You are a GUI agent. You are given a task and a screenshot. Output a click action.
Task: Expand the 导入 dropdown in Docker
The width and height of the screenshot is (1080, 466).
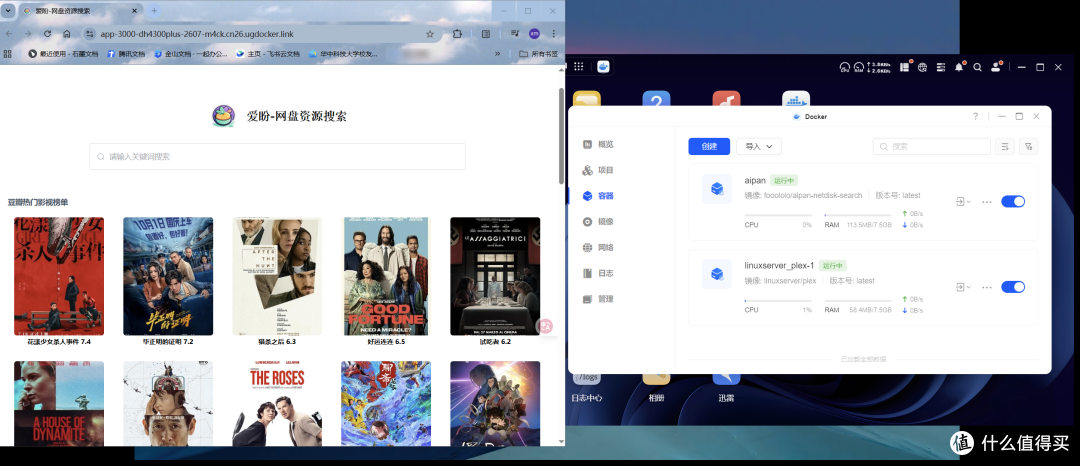[x=759, y=147]
